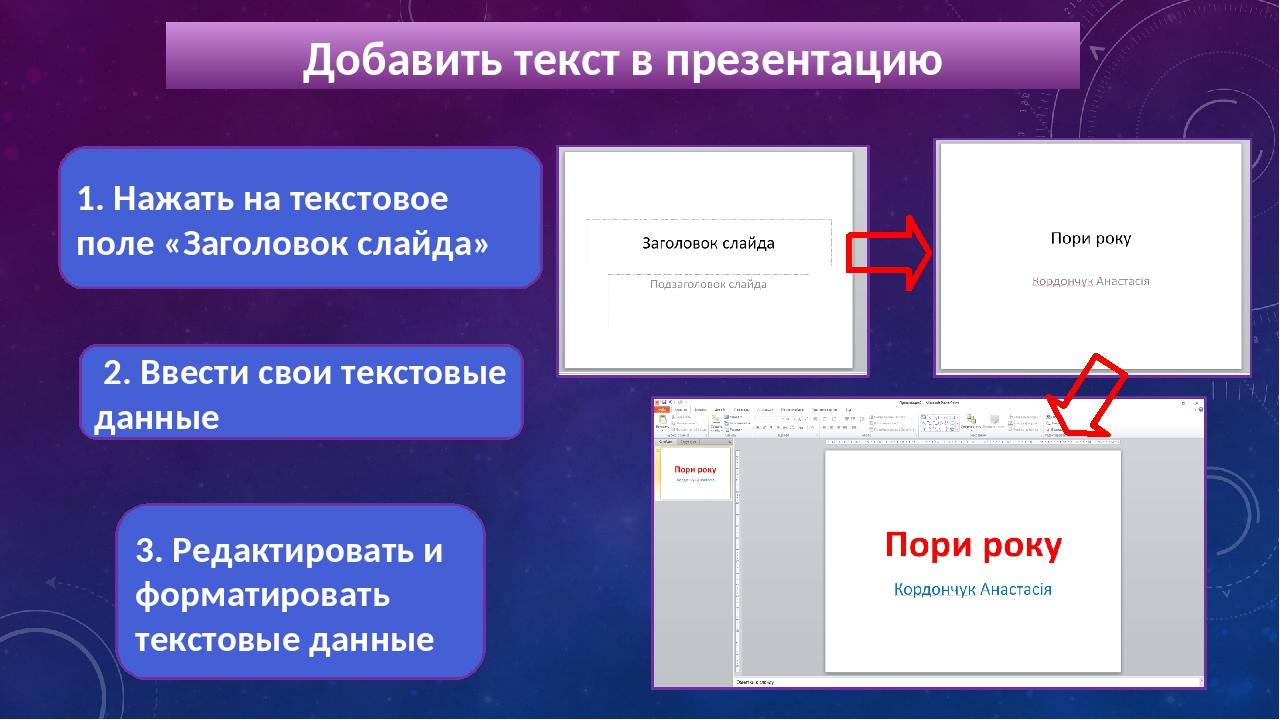Select the «Пори року» slide thumbnail
This screenshot has height=720, width=1280.
point(695,473)
